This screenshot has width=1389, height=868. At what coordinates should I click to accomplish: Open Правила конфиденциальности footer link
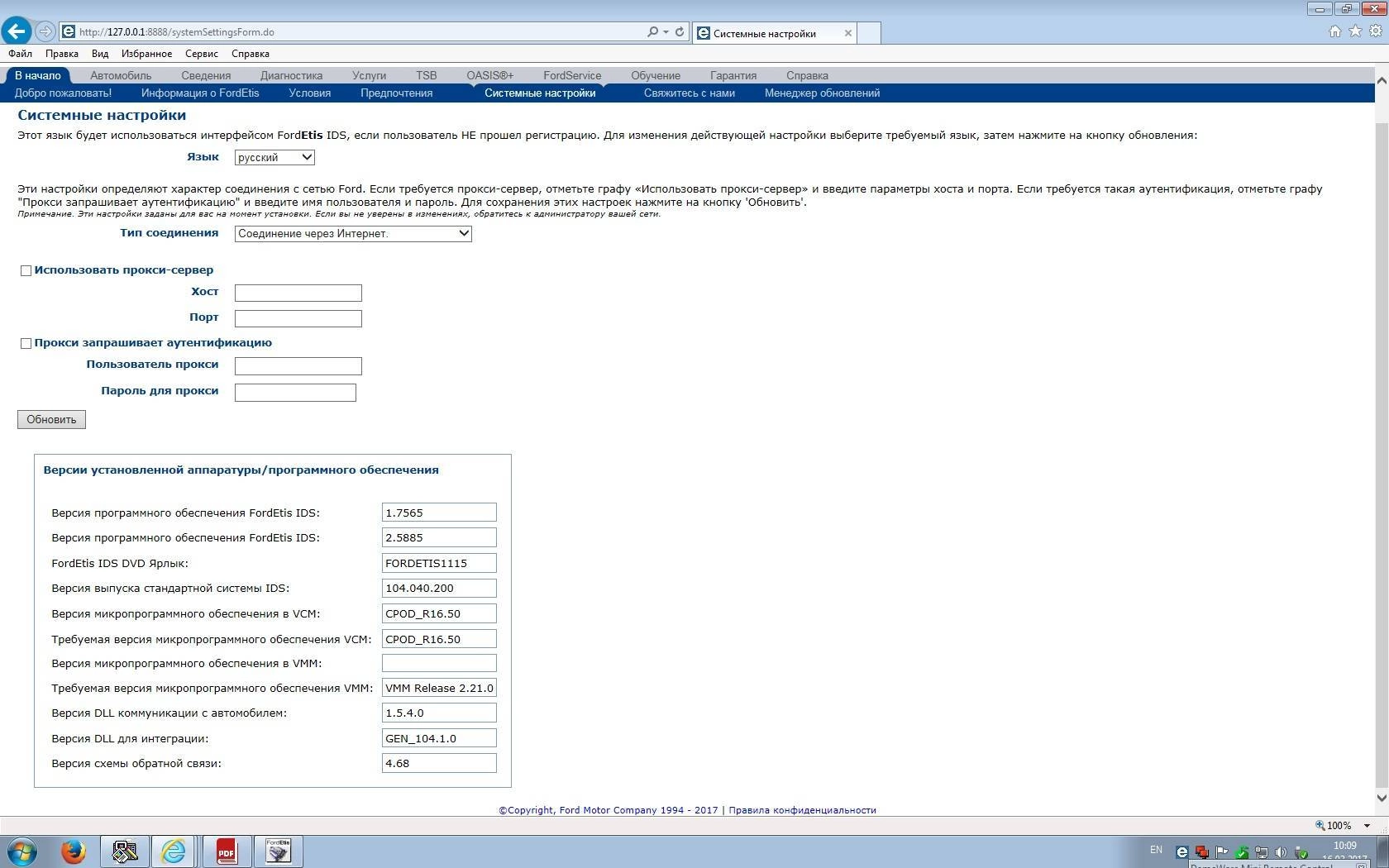tap(802, 810)
